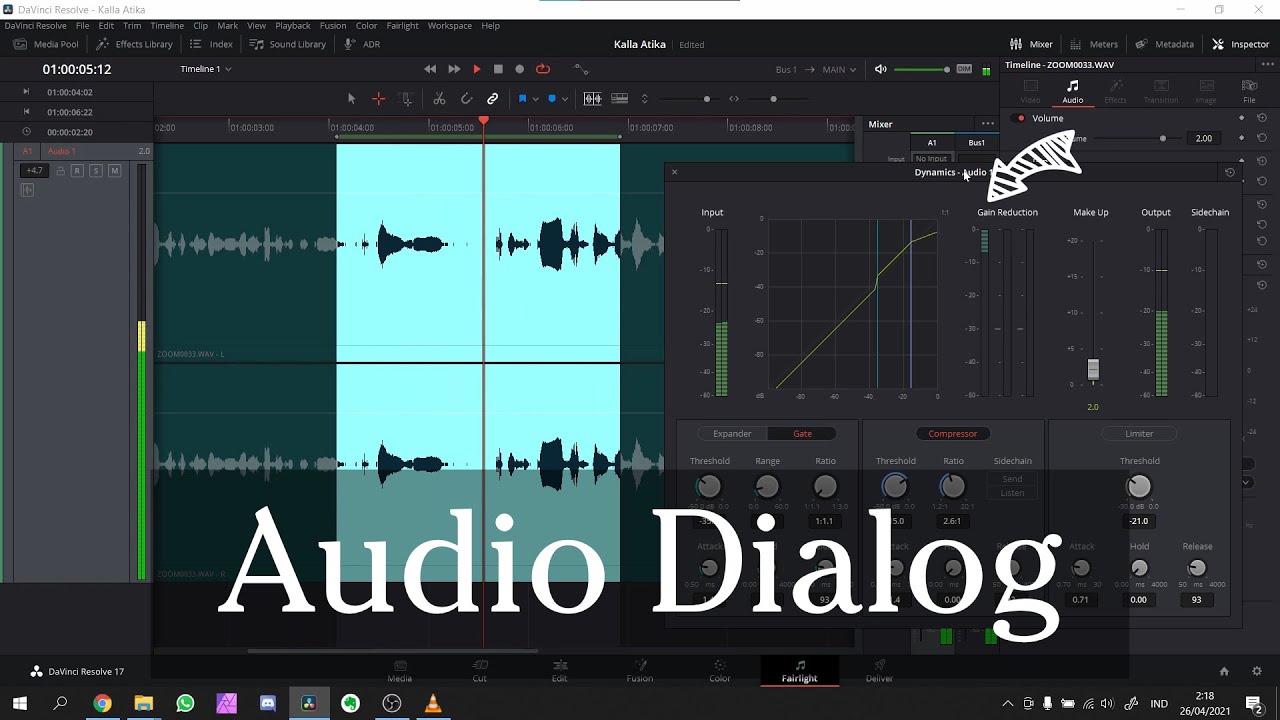Viewport: 1280px width, 720px height.
Task: Click the Sidechain Send button
Action: coord(1012,479)
